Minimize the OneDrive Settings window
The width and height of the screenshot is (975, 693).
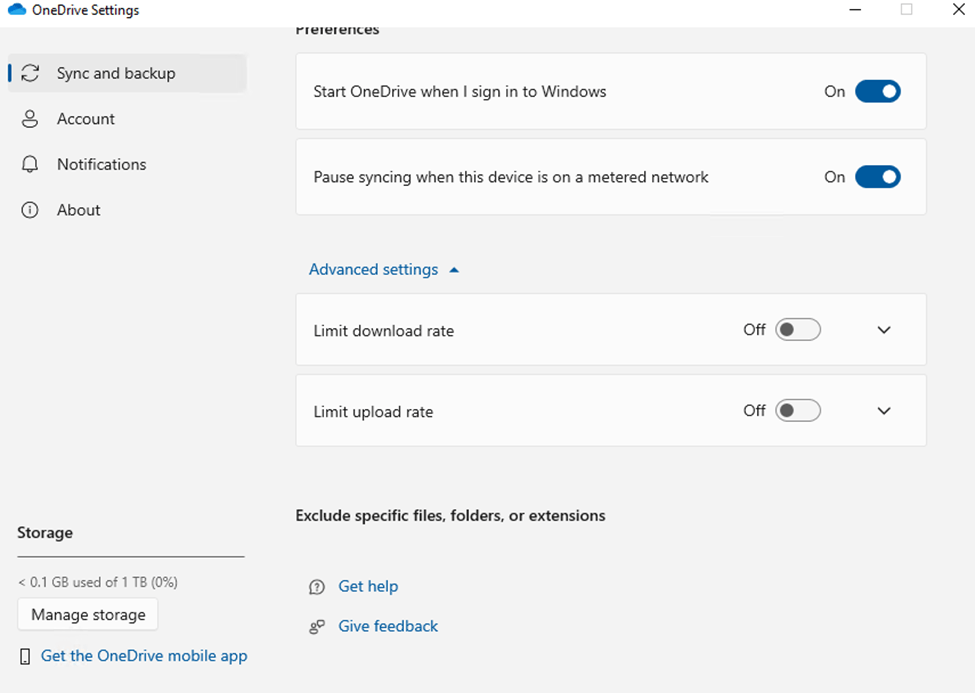[x=856, y=10]
